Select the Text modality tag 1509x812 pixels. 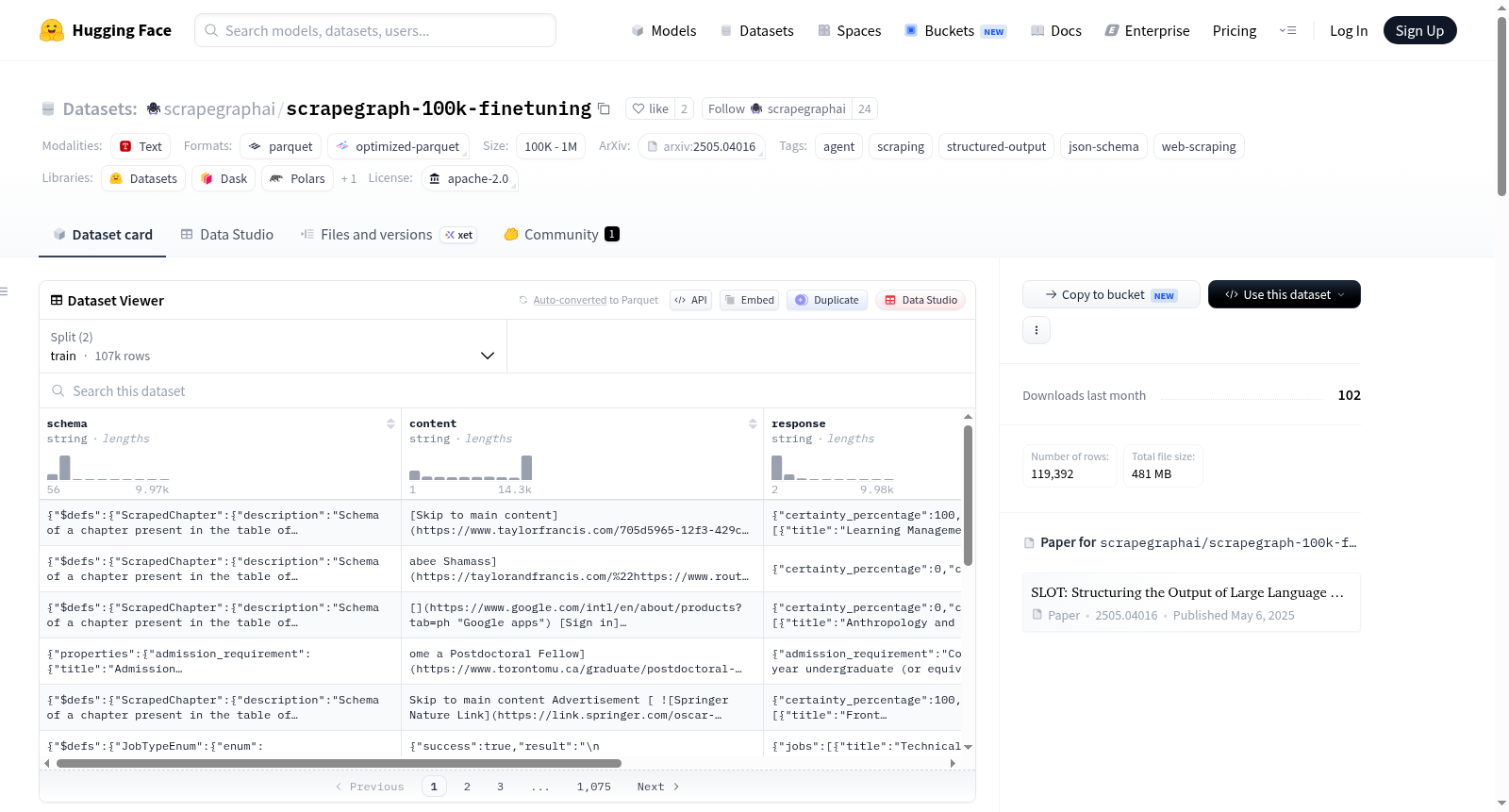point(141,146)
